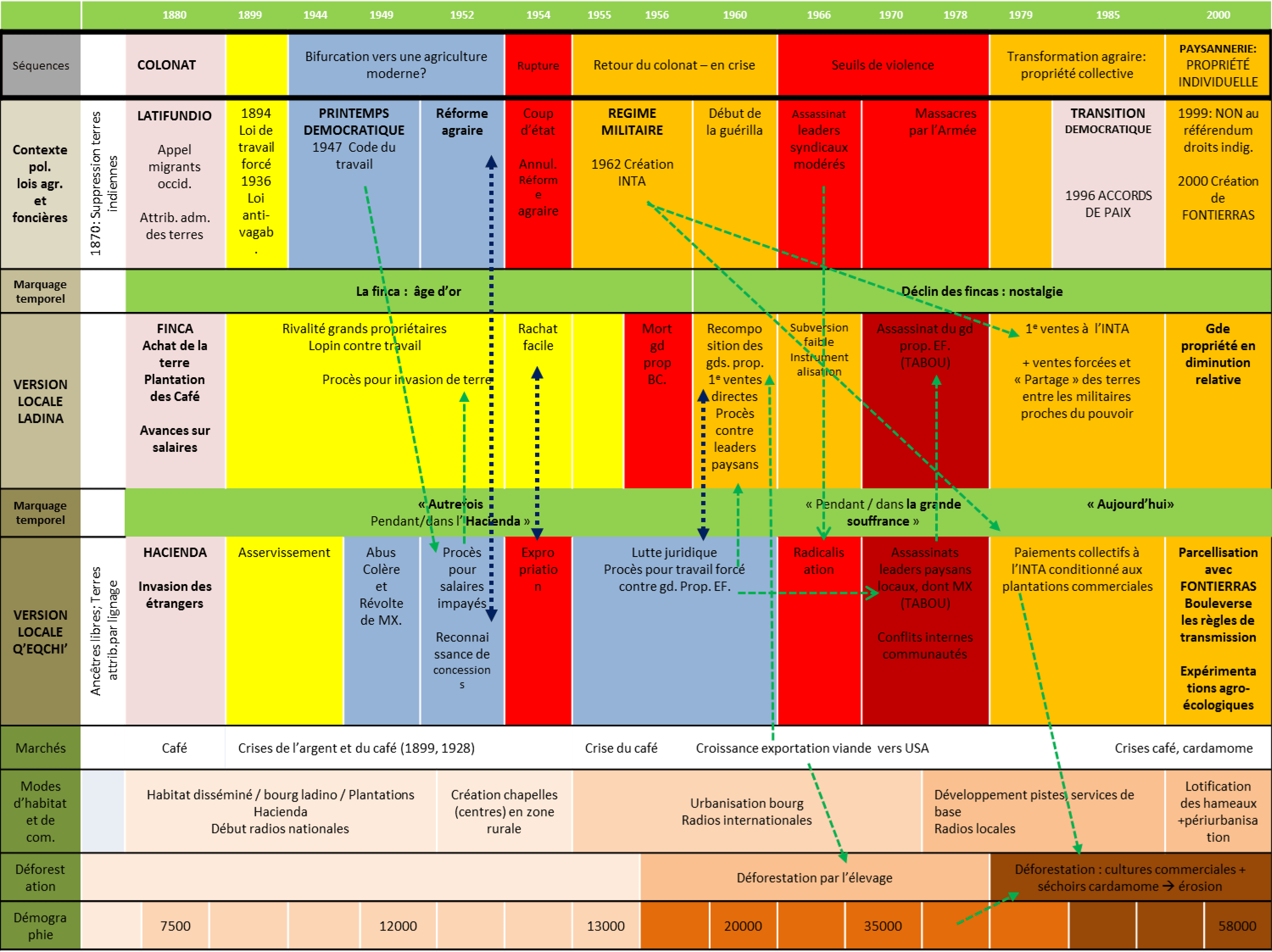This screenshot has width=1272, height=952.
Task: Click the 1880 year header
Action: [x=174, y=15]
